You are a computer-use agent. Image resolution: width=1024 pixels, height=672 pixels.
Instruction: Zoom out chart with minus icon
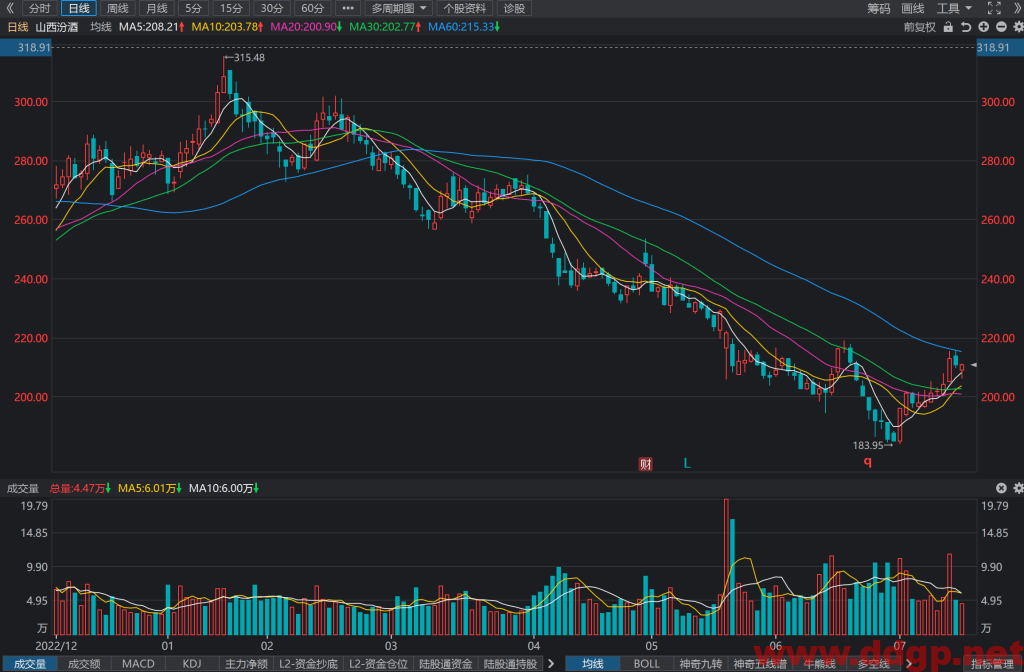(1000, 27)
